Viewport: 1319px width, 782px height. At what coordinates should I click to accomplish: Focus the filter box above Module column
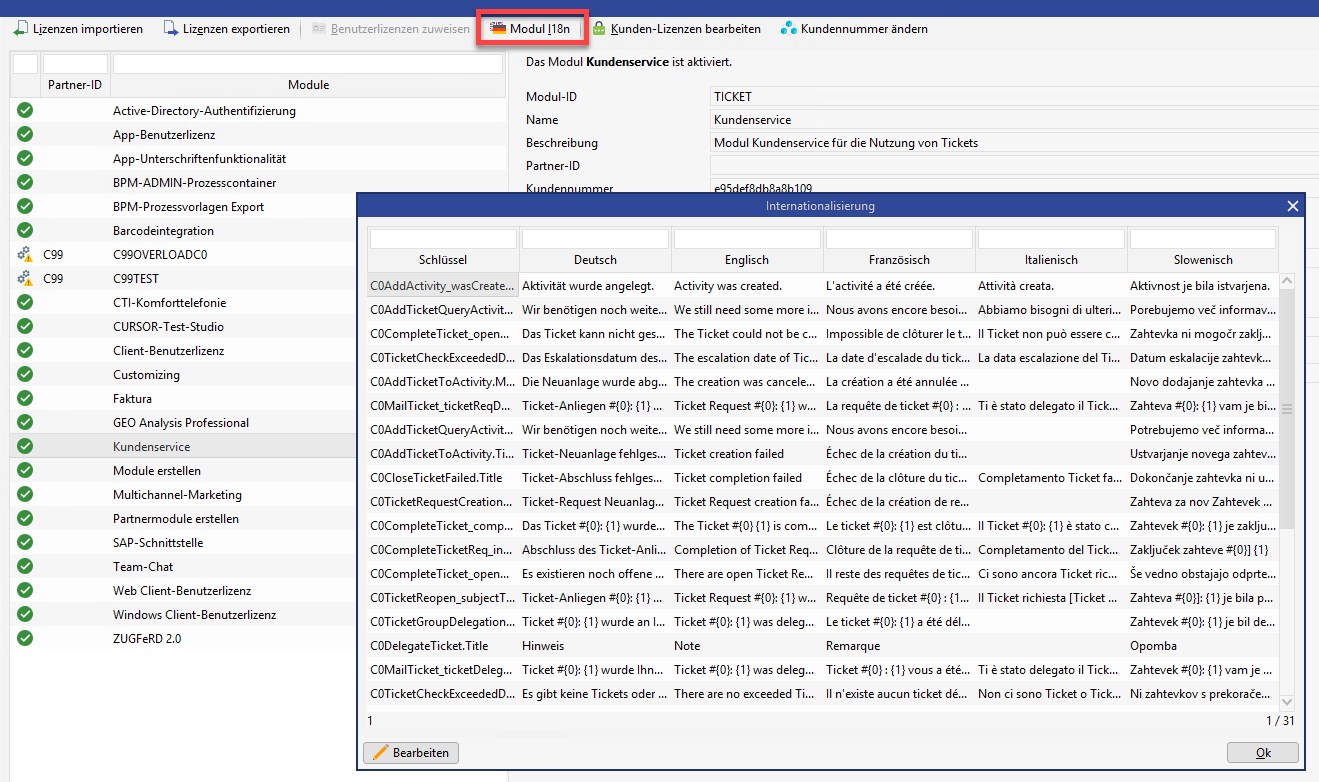[307, 64]
